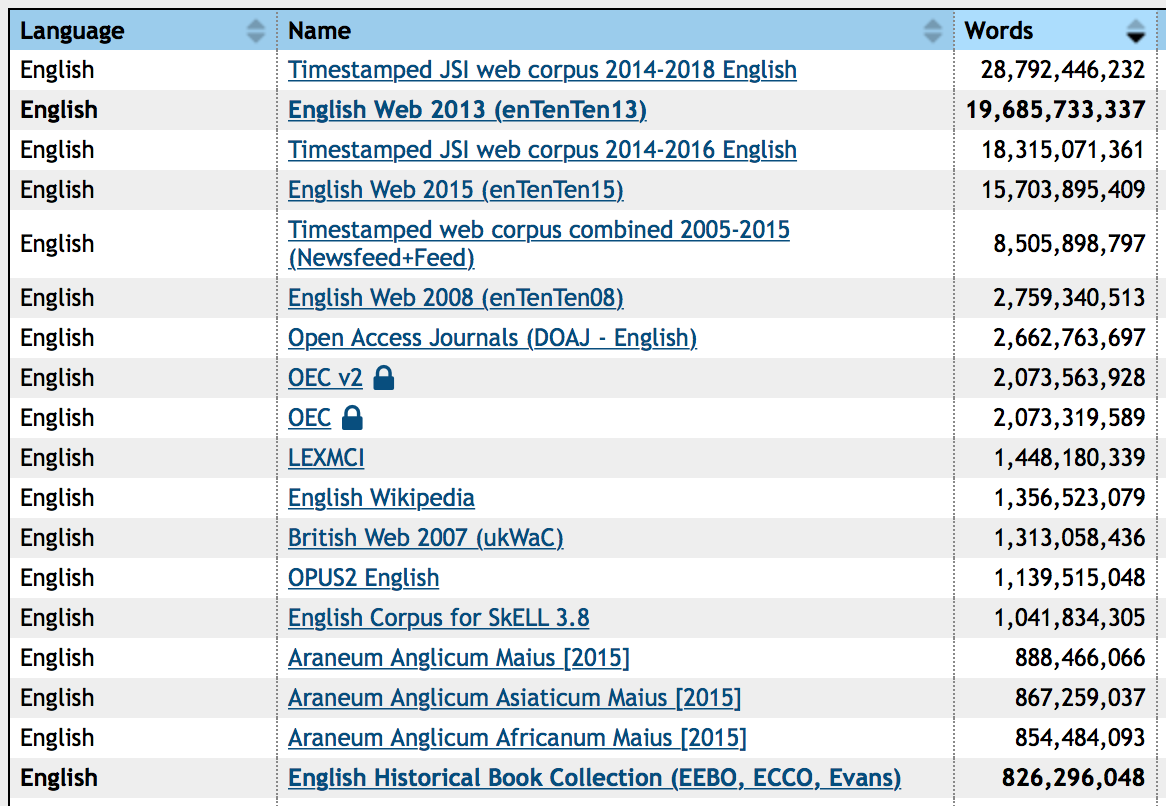Select the word count 867,259,037
The height and width of the screenshot is (806, 1166).
[x=1080, y=699]
